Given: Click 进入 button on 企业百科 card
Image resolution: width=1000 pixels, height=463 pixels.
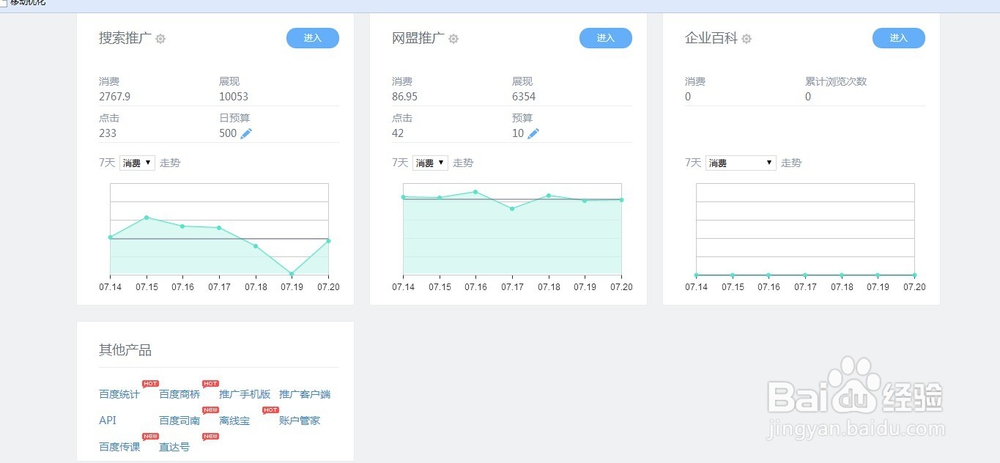Looking at the screenshot, I should [899, 38].
